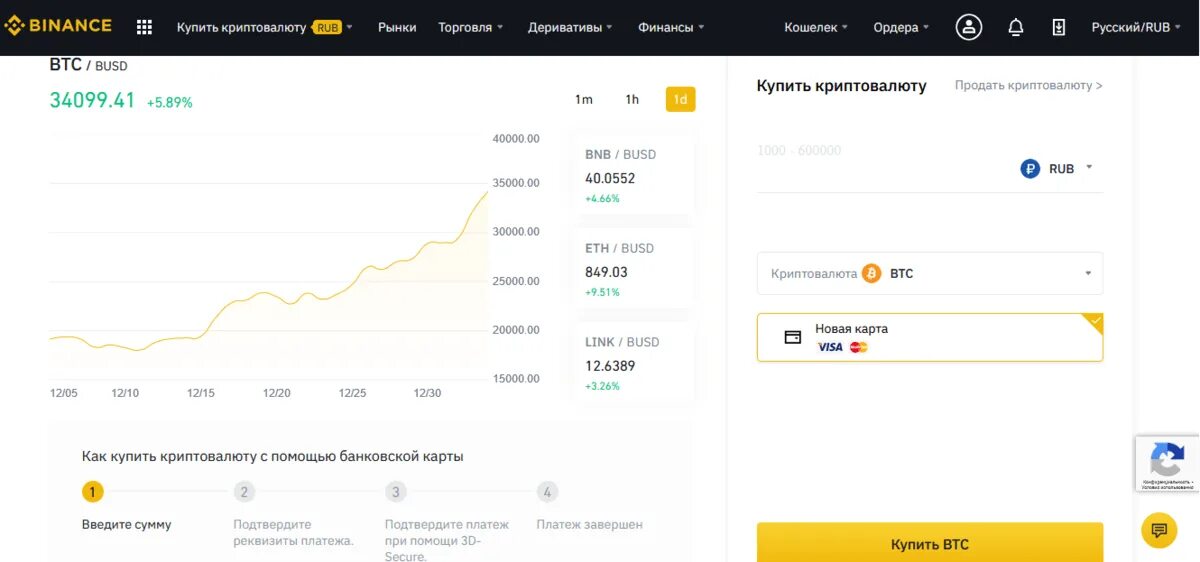Click the 12/25 date on chart axis
This screenshot has height=562, width=1200.
tap(352, 393)
